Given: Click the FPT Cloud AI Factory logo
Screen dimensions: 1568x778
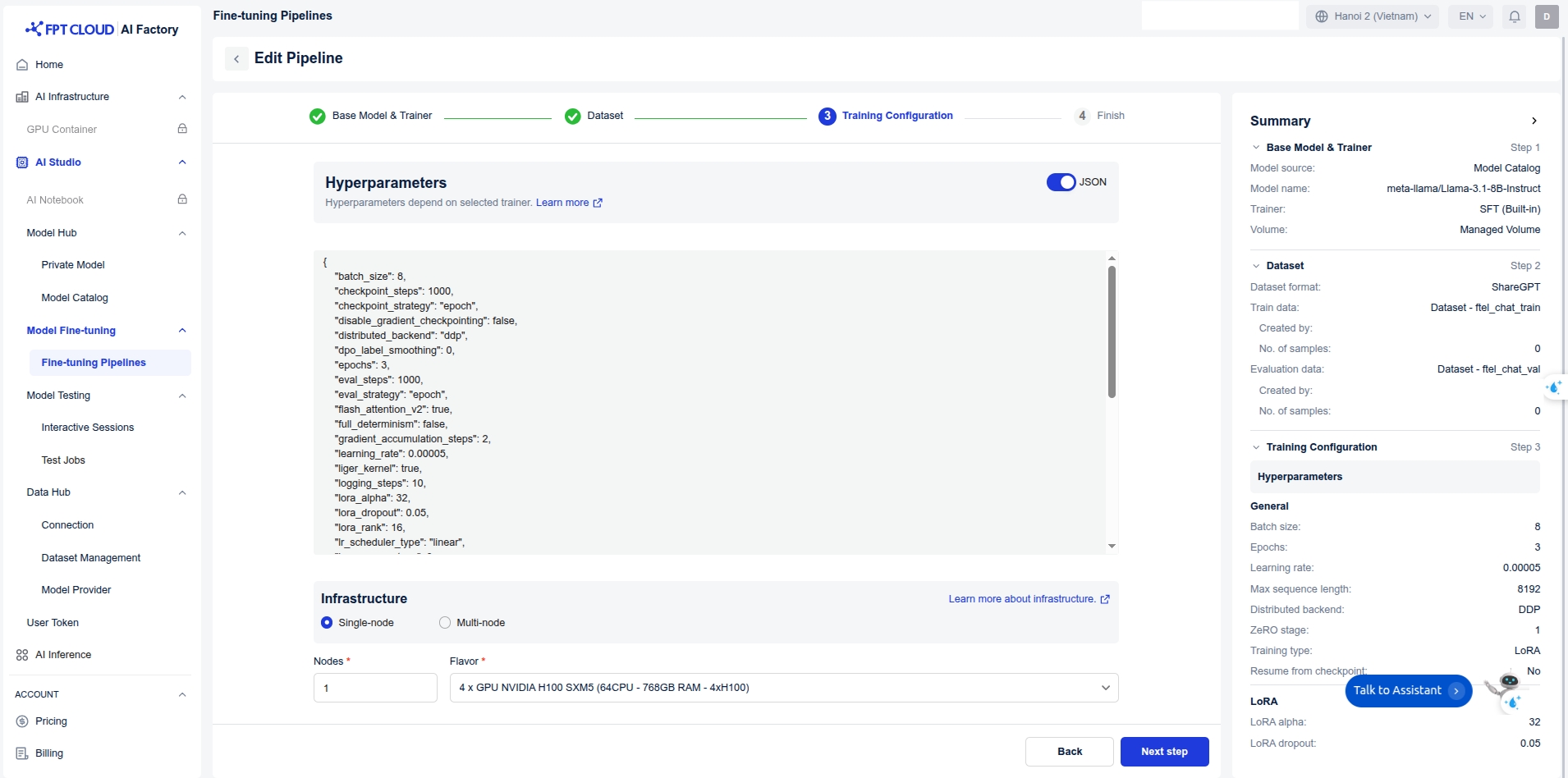Looking at the screenshot, I should point(102,30).
